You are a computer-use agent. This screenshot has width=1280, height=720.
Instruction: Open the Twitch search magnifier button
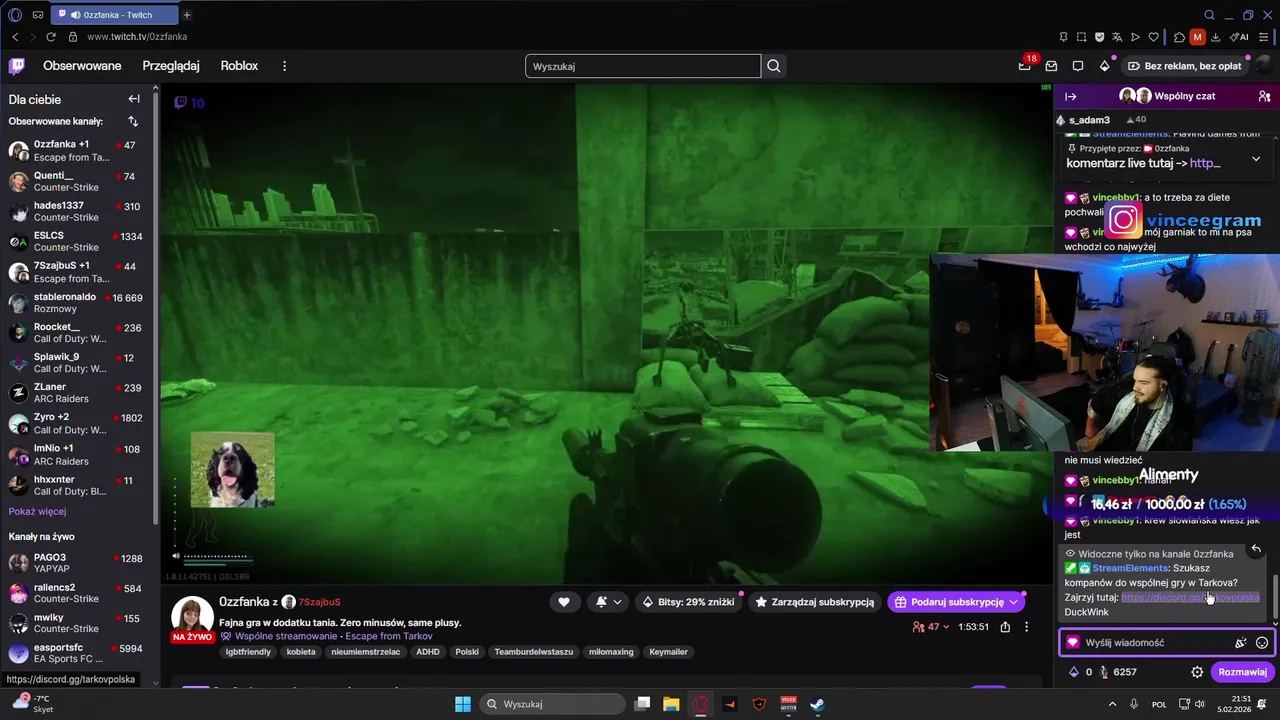(x=774, y=66)
